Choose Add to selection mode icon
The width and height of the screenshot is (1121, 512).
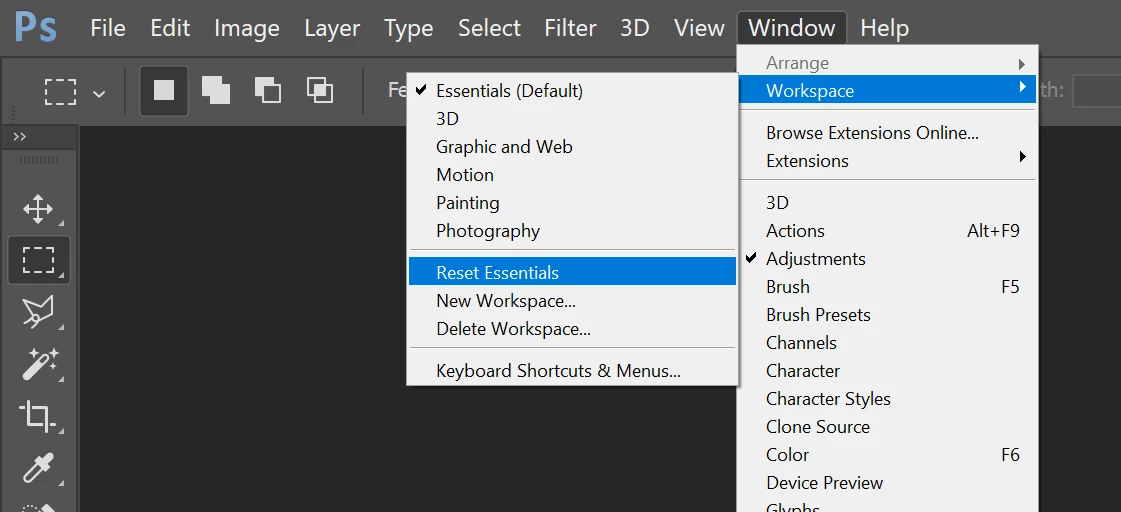[215, 91]
